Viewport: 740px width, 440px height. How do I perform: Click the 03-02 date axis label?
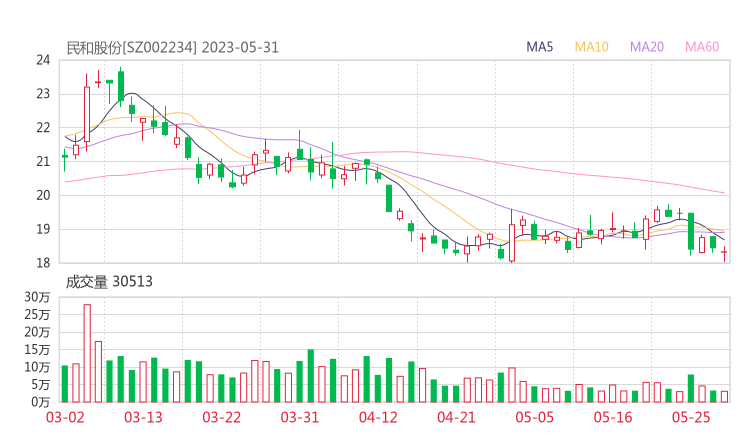[x=65, y=417]
